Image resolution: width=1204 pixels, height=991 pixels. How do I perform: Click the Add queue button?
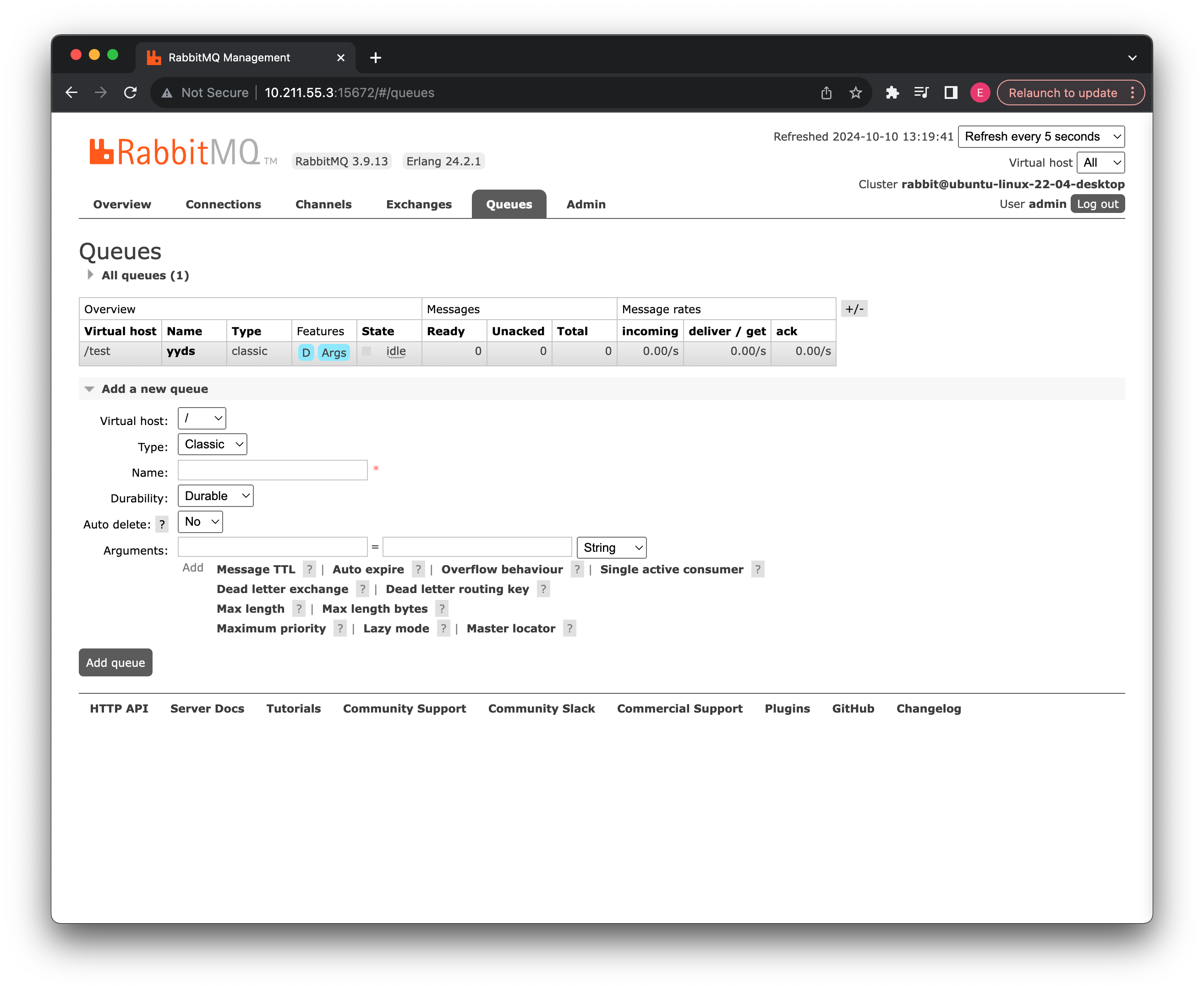point(115,662)
